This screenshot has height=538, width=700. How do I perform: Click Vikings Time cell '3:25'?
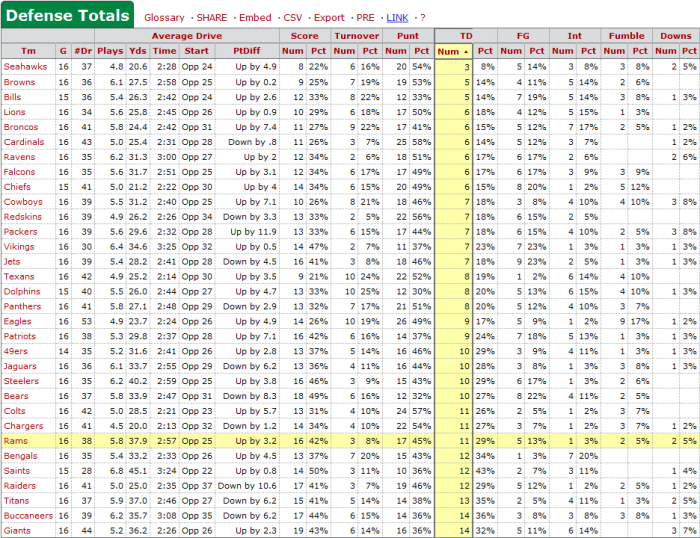click(165, 246)
